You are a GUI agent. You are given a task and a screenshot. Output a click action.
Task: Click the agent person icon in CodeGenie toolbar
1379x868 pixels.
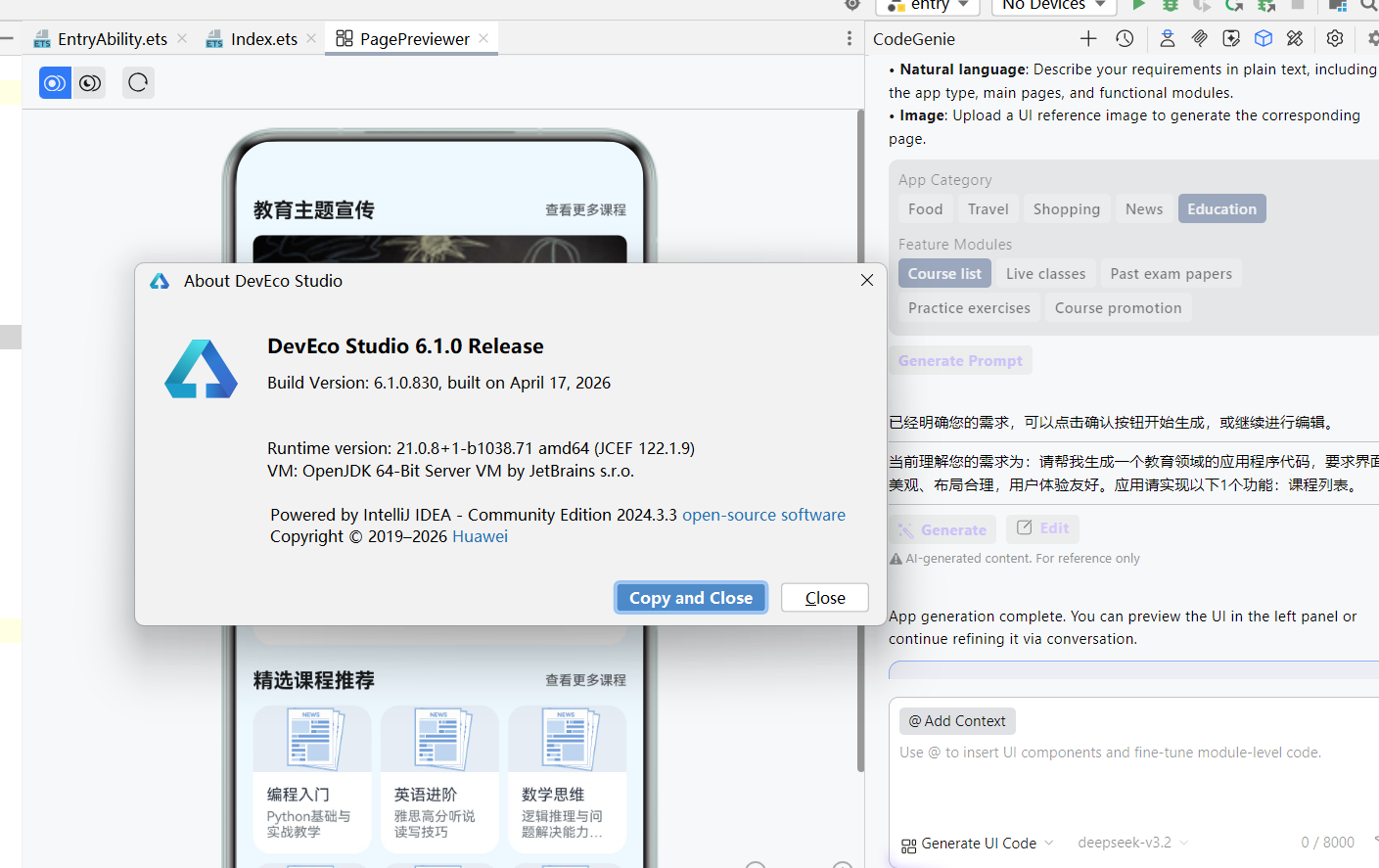click(x=1168, y=39)
